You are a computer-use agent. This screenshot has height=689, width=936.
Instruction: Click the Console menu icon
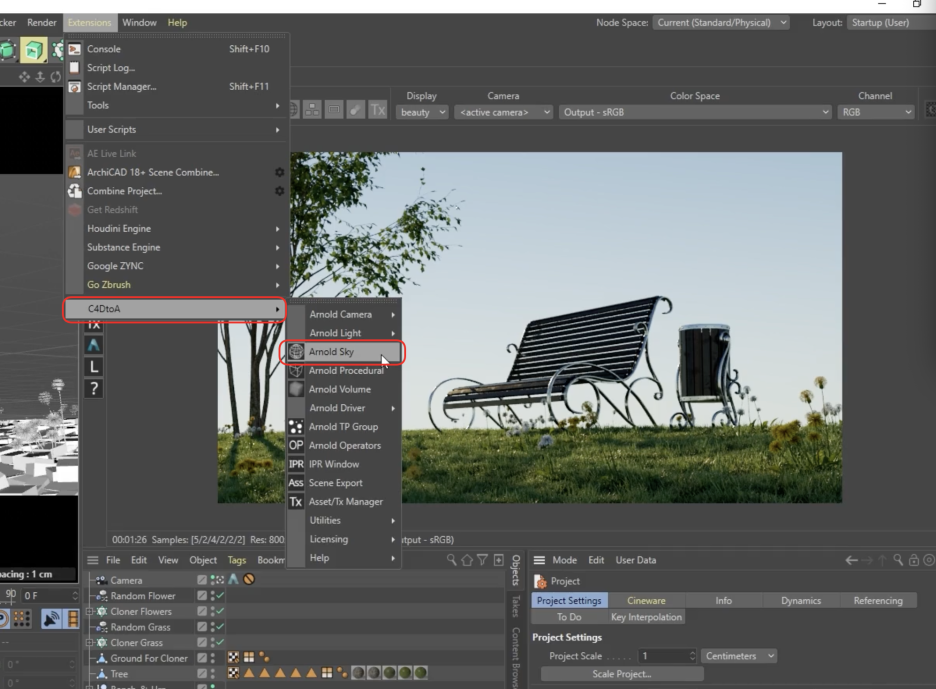(x=75, y=49)
